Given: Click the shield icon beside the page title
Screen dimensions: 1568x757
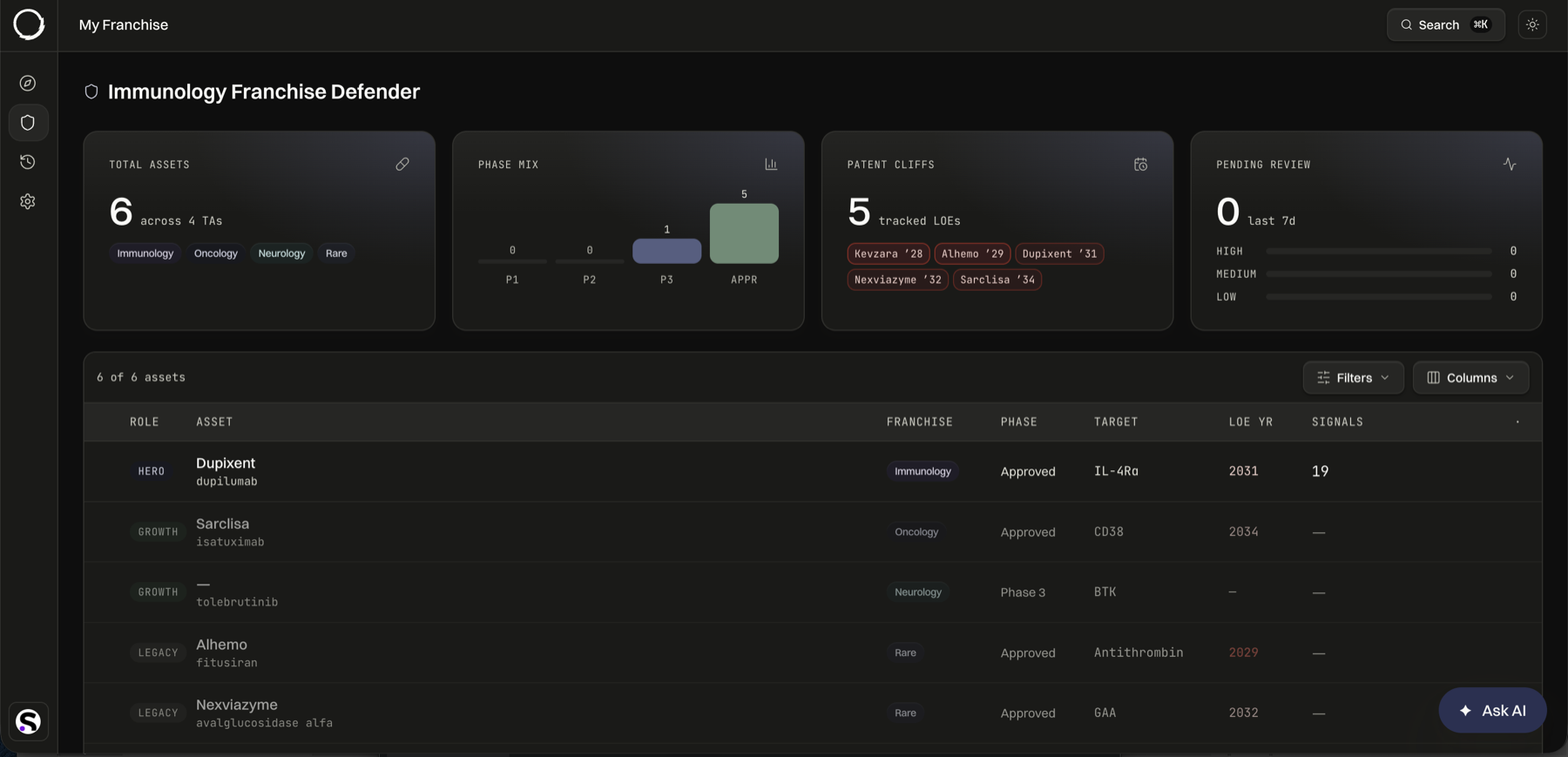Looking at the screenshot, I should pos(91,91).
